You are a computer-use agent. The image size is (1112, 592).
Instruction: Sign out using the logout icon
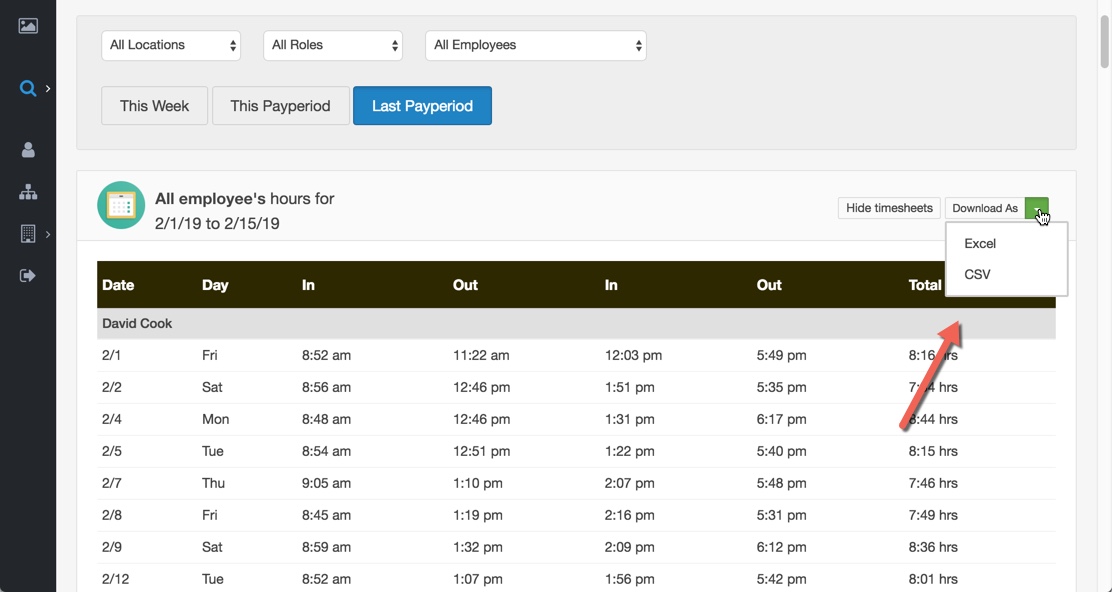28,275
